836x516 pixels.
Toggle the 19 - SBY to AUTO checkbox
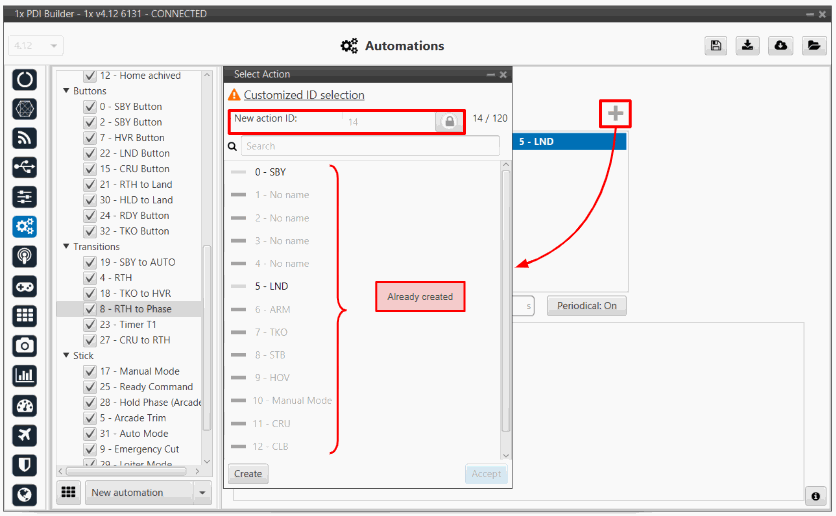pyautogui.click(x=90, y=262)
